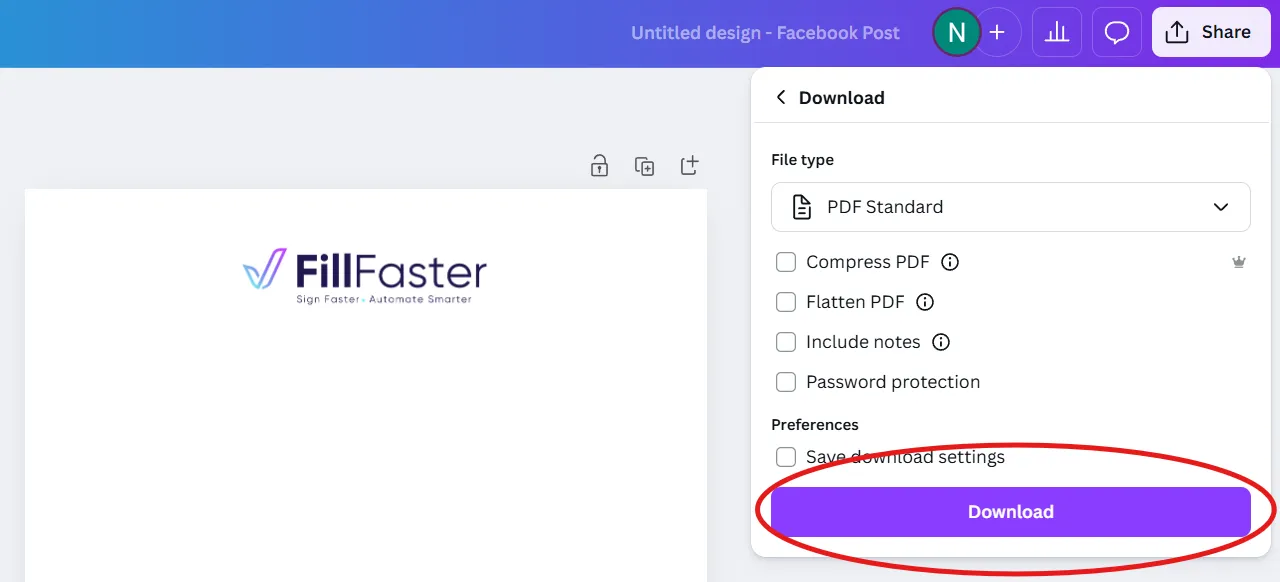Open the PDF Standard file type dropdown
The image size is (1280, 582).
[x=1010, y=207]
